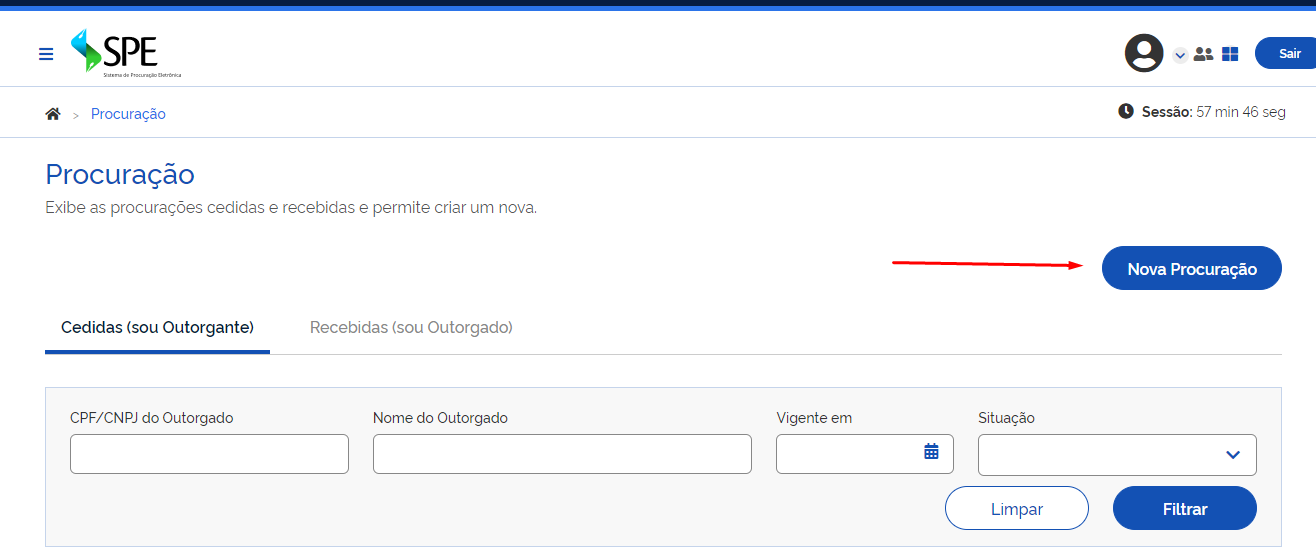Open the hamburger menu
Screen dimensions: 1316x547
pos(46,54)
